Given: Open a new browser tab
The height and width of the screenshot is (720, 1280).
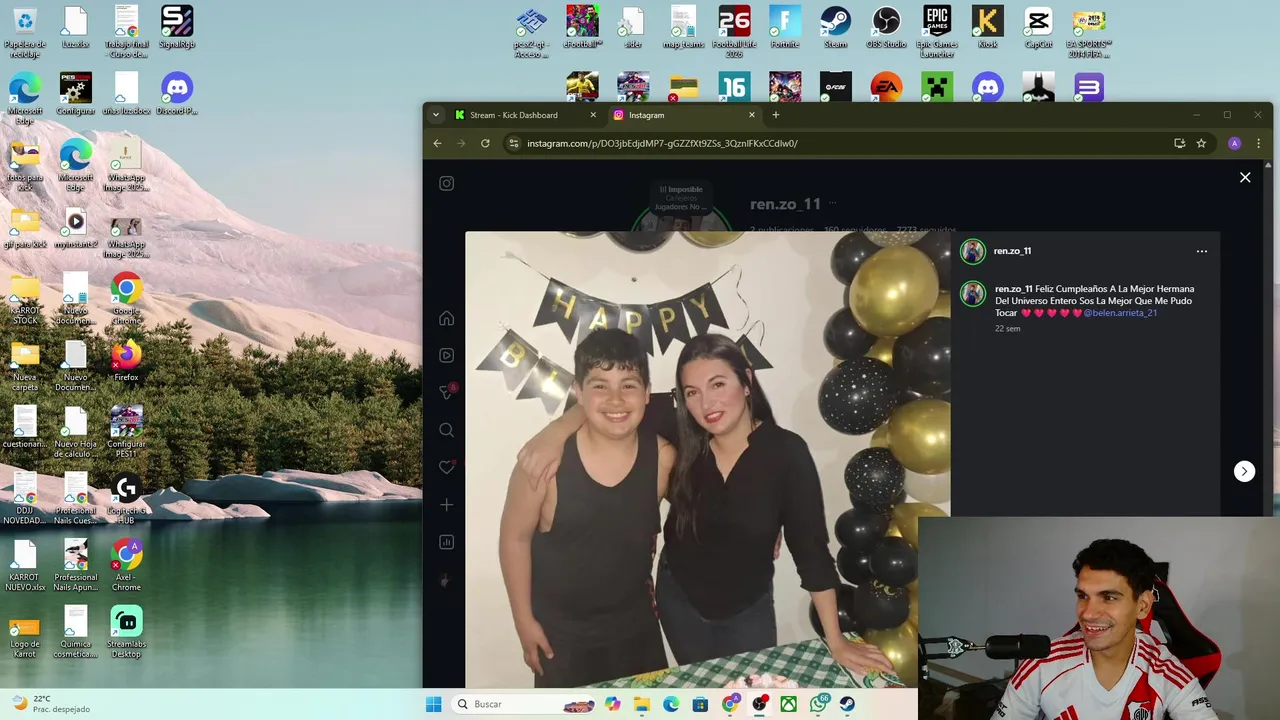Looking at the screenshot, I should [x=775, y=115].
